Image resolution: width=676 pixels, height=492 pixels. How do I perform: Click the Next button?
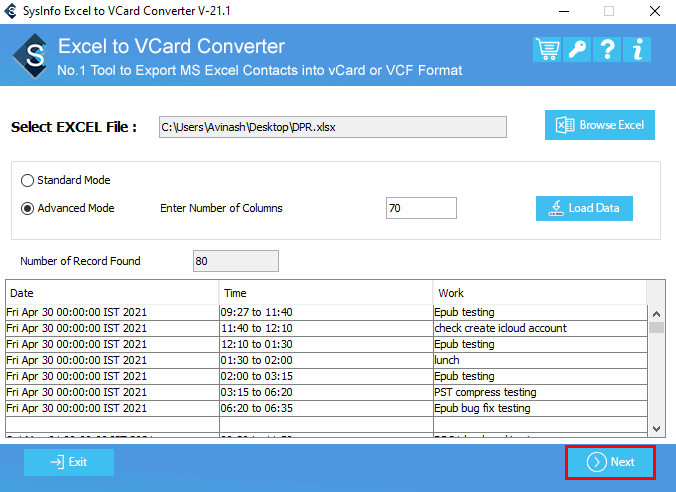pyautogui.click(x=610, y=462)
